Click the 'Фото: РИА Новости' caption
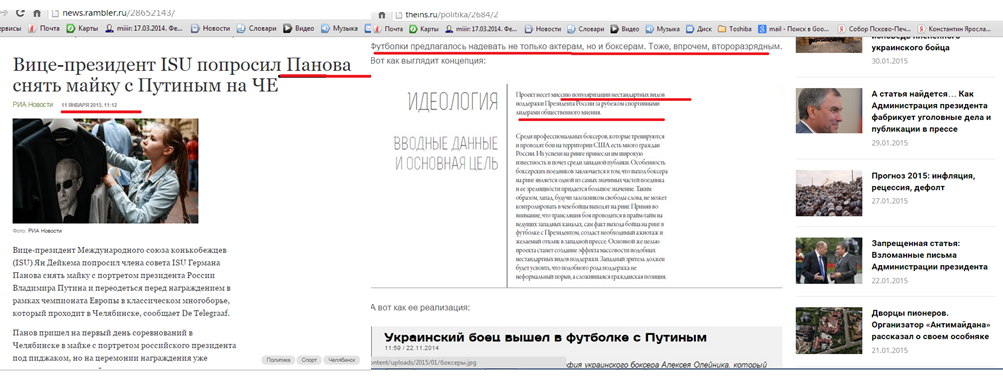The image size is (1003, 381). (37, 230)
